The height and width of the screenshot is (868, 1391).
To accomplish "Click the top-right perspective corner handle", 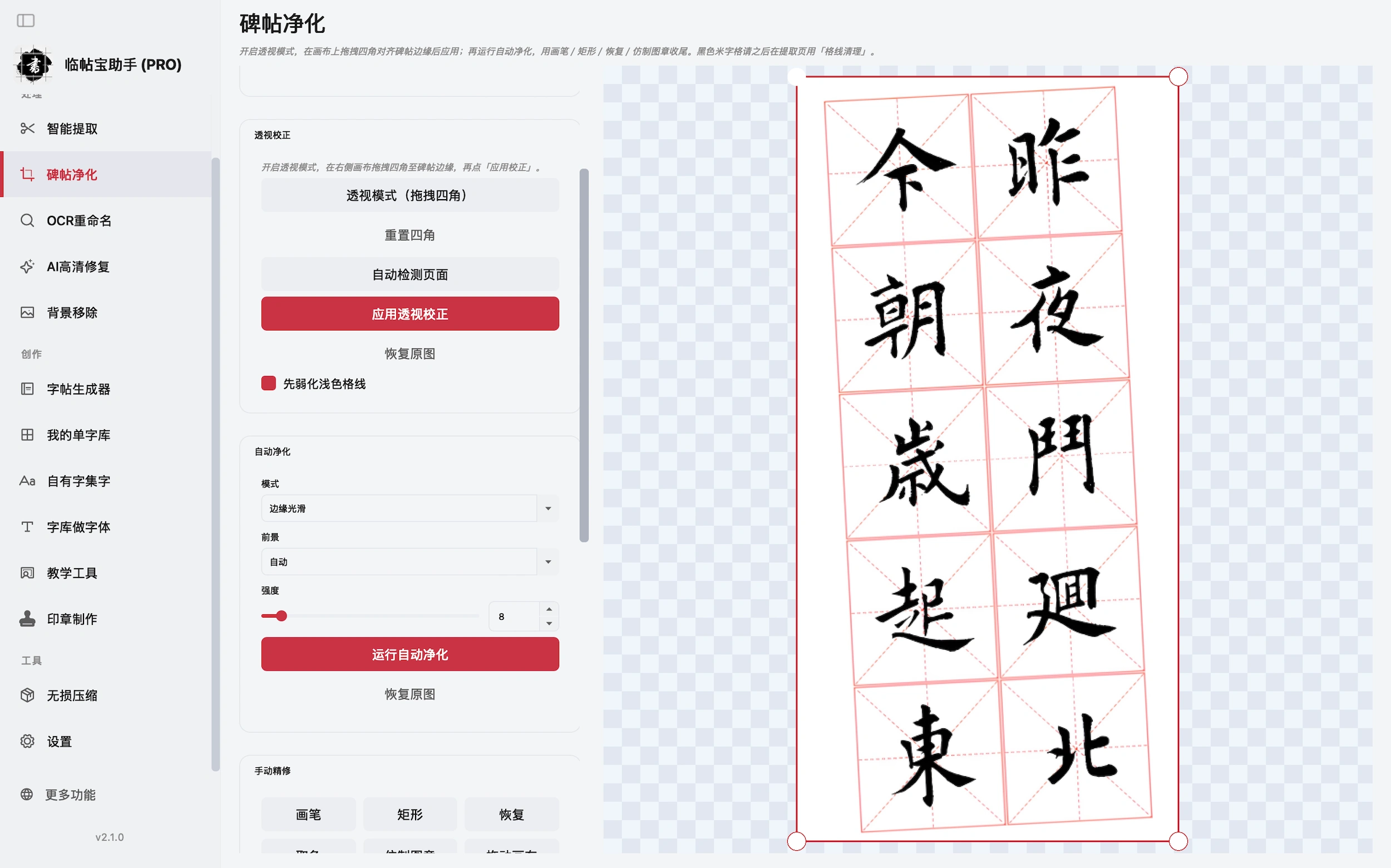I will click(x=1178, y=76).
